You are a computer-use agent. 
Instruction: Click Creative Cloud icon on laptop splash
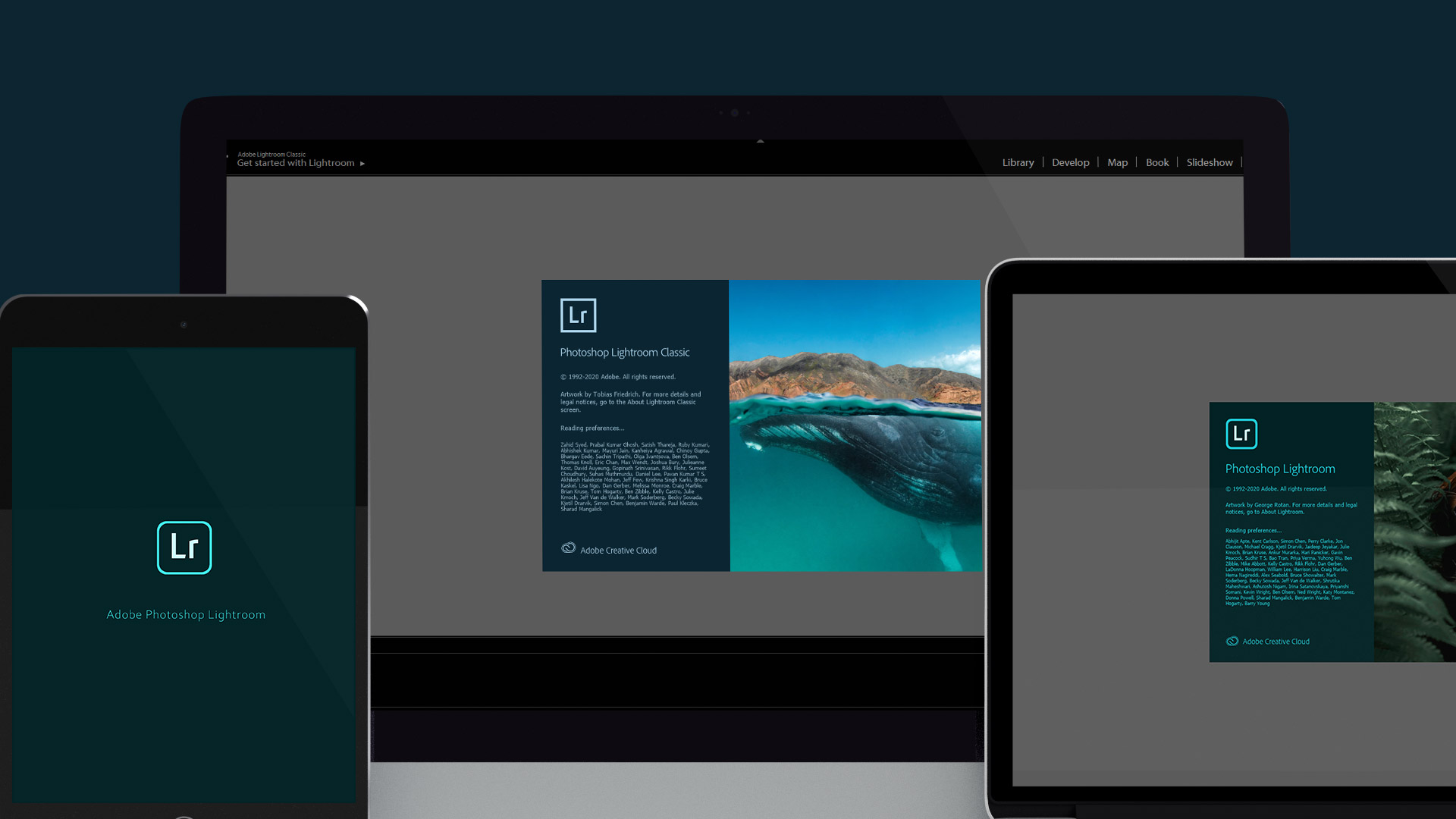point(1232,641)
